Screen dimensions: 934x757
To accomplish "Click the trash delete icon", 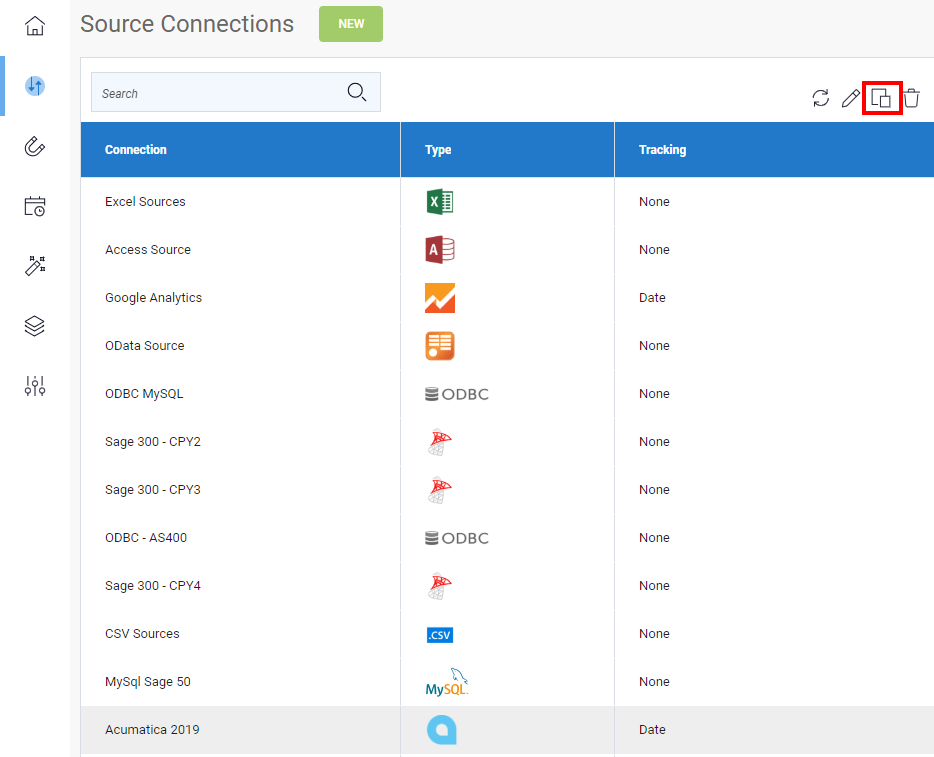I will [911, 98].
